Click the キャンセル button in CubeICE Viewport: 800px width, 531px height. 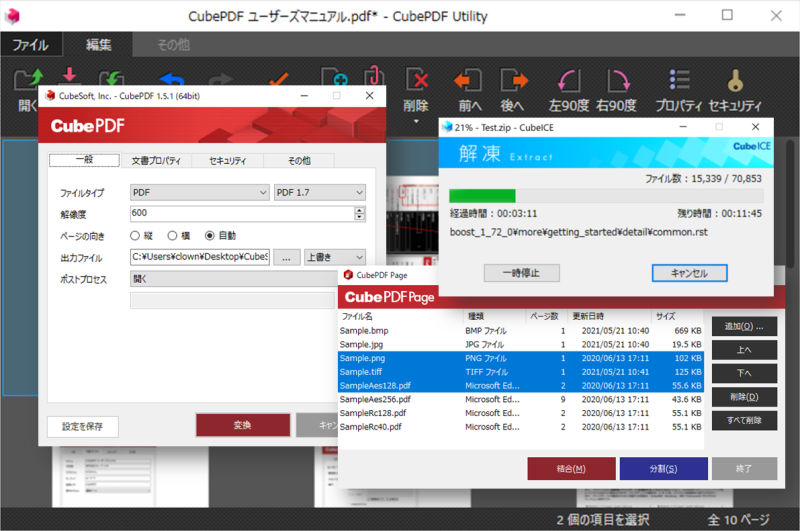click(x=689, y=273)
